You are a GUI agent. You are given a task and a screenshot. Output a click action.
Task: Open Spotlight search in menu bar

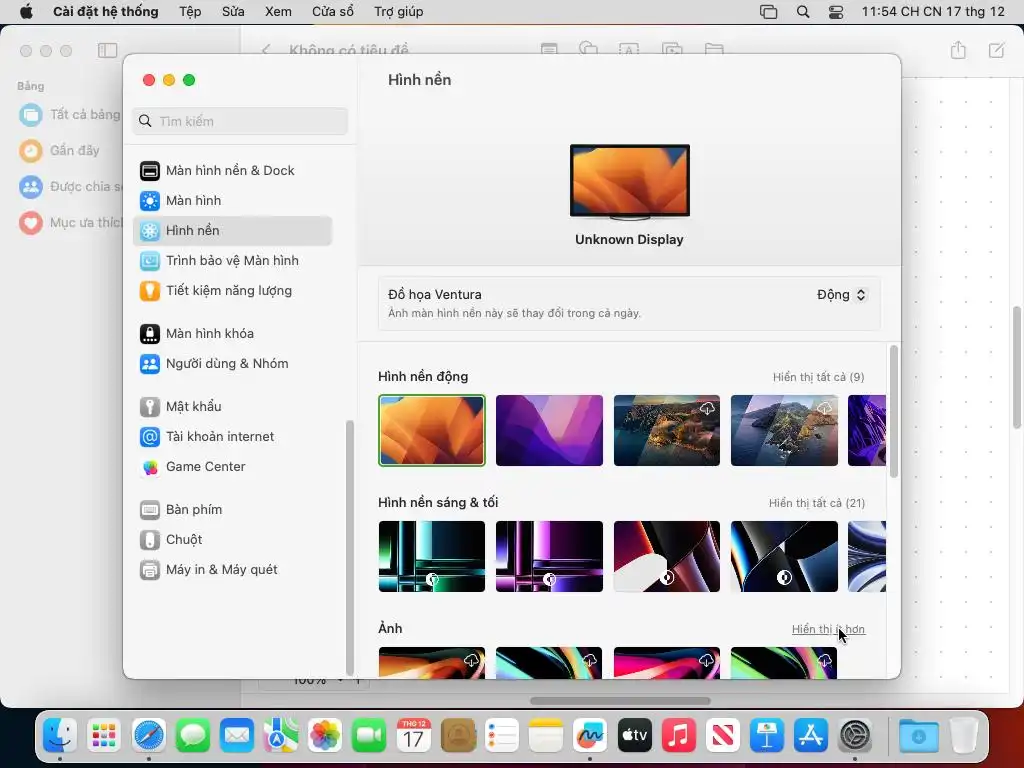click(803, 12)
